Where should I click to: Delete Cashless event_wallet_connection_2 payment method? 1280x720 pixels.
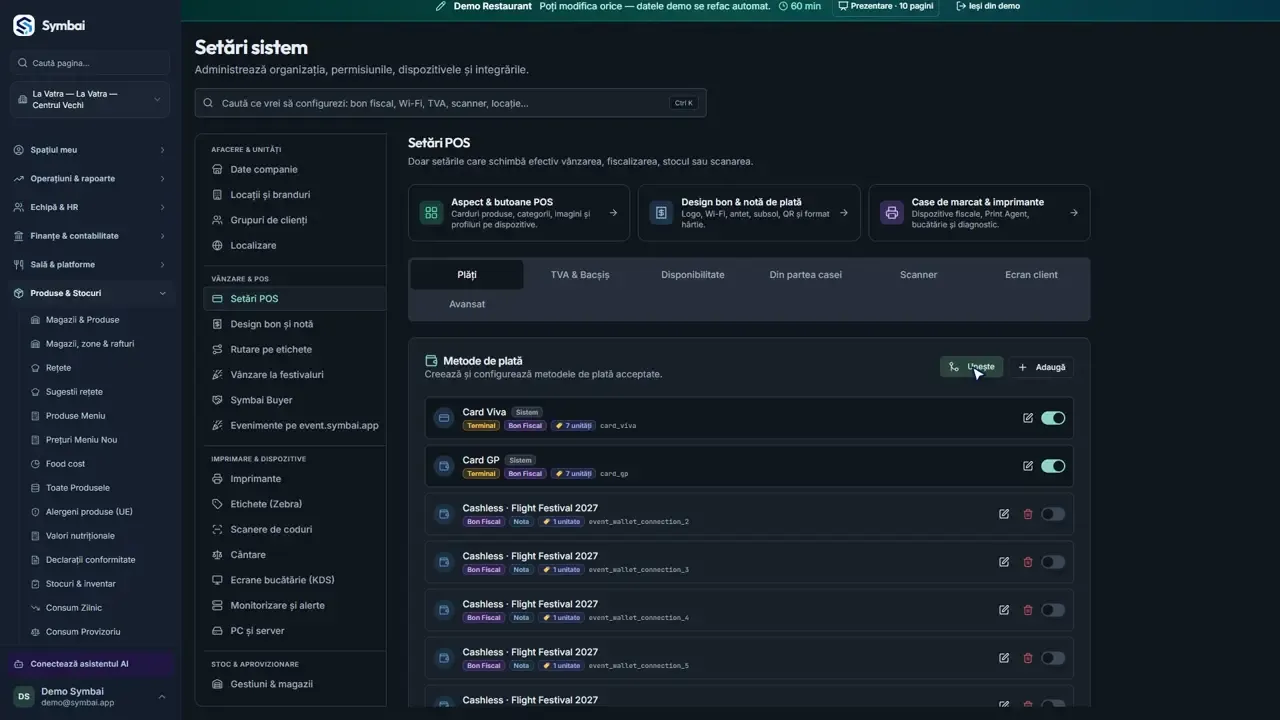[x=1028, y=514]
